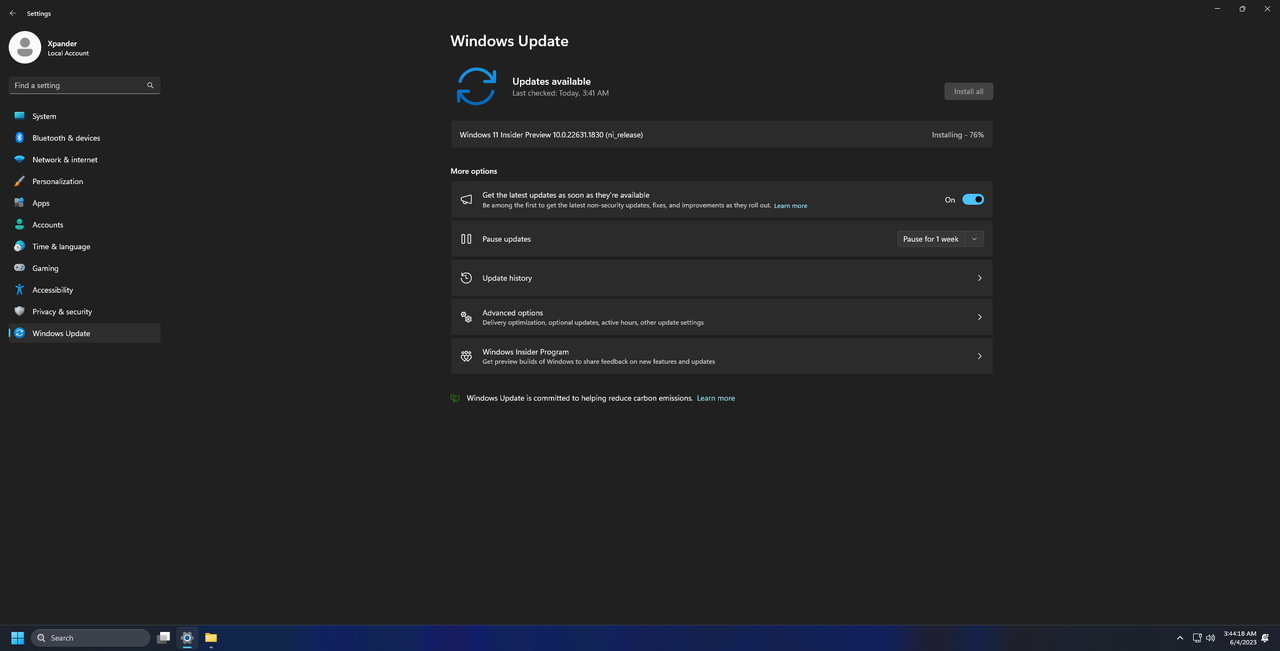Select System in the sidebar

(85, 116)
